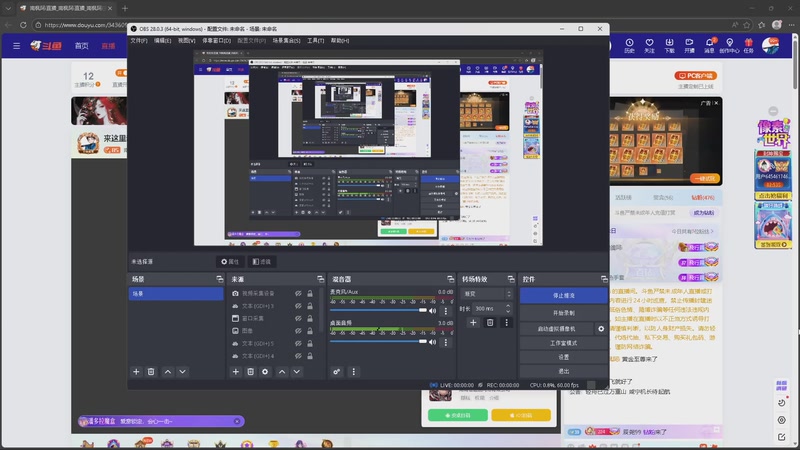This screenshot has height=450, width=800.
Task: Move the scene down in Scenes panel
Action: [182, 371]
